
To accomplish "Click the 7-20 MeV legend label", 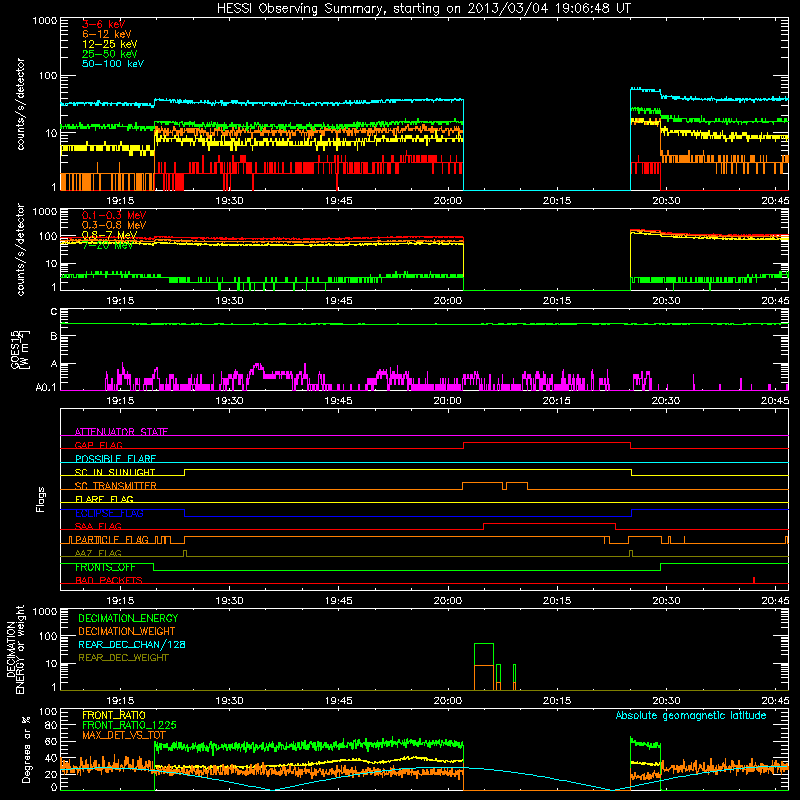I will 107,245.
